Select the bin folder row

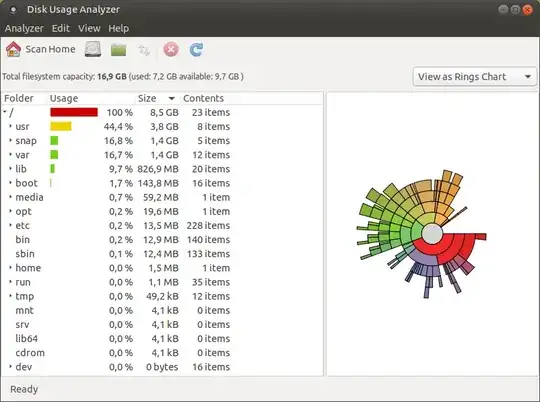click(x=163, y=239)
